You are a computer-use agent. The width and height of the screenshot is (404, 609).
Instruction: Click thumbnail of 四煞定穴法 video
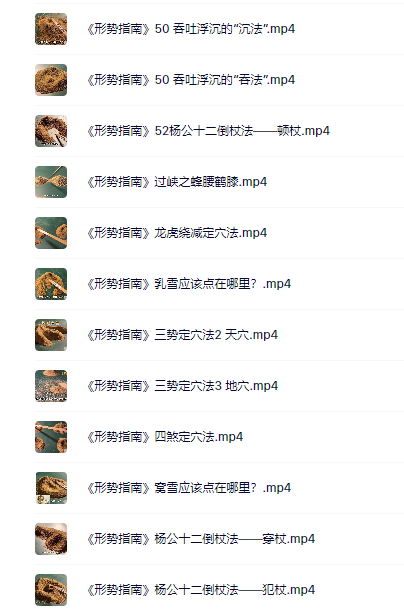point(51,437)
